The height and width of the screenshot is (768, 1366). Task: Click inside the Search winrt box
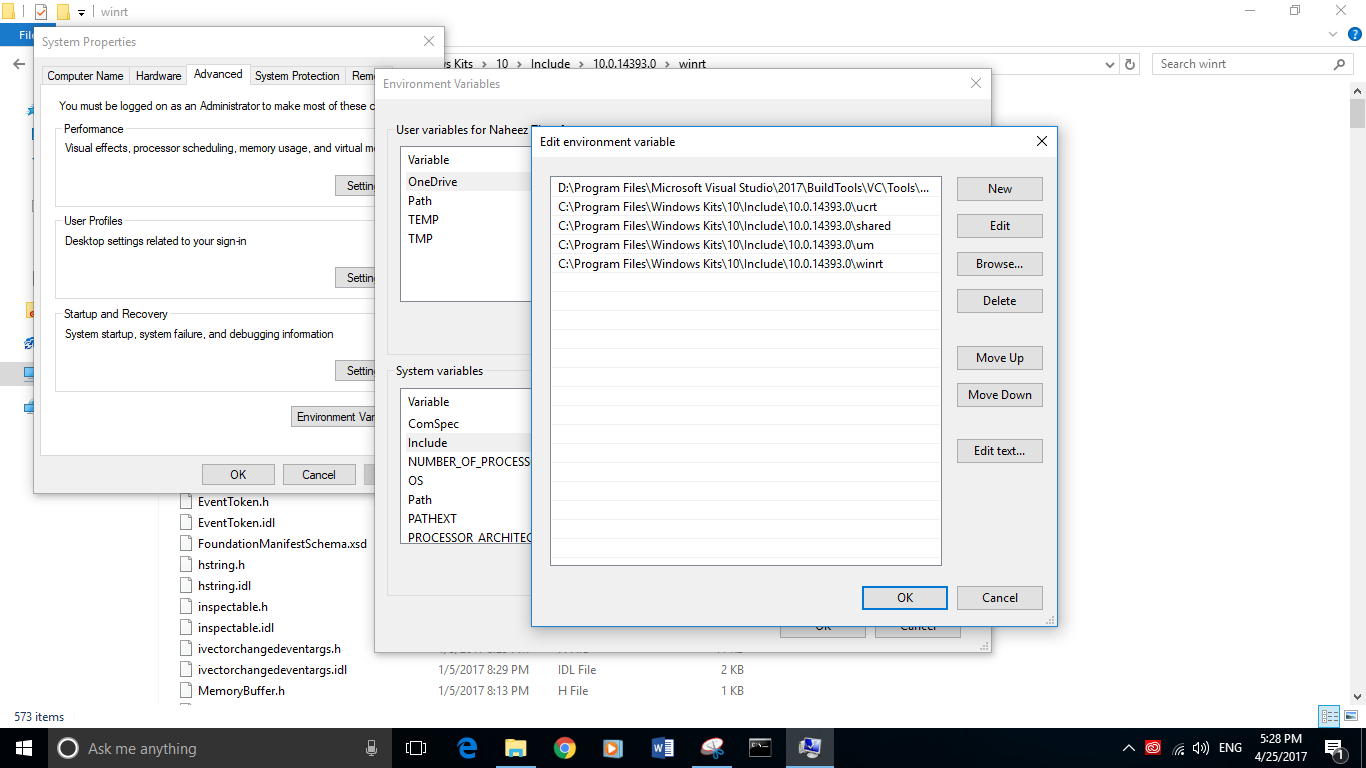(x=1240, y=63)
